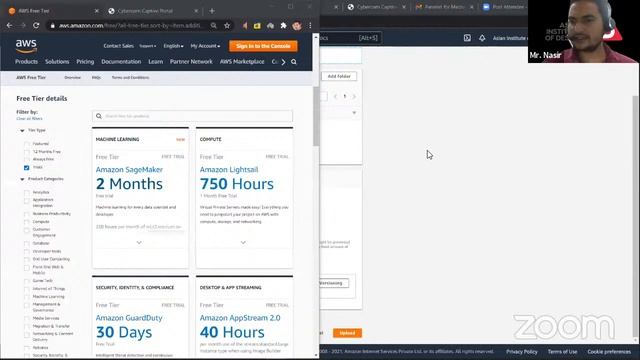Go back using browser back arrow
This screenshot has height=360, width=640.
pyautogui.click(x=9, y=25)
